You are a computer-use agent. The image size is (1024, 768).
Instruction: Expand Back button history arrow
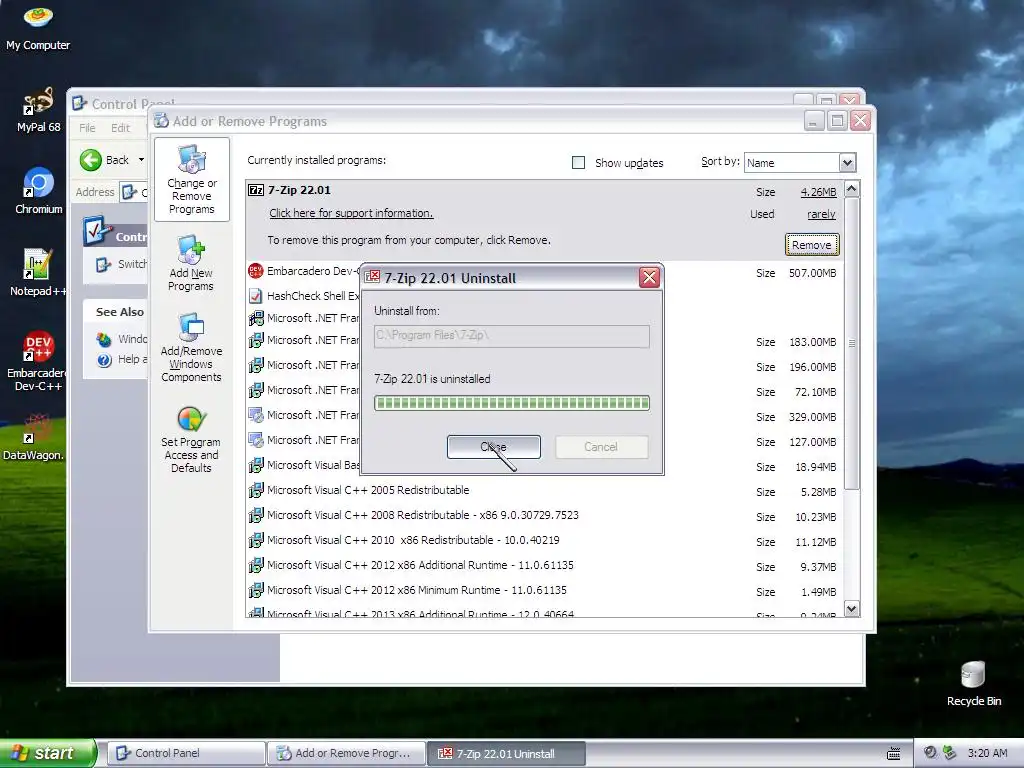pos(141,160)
